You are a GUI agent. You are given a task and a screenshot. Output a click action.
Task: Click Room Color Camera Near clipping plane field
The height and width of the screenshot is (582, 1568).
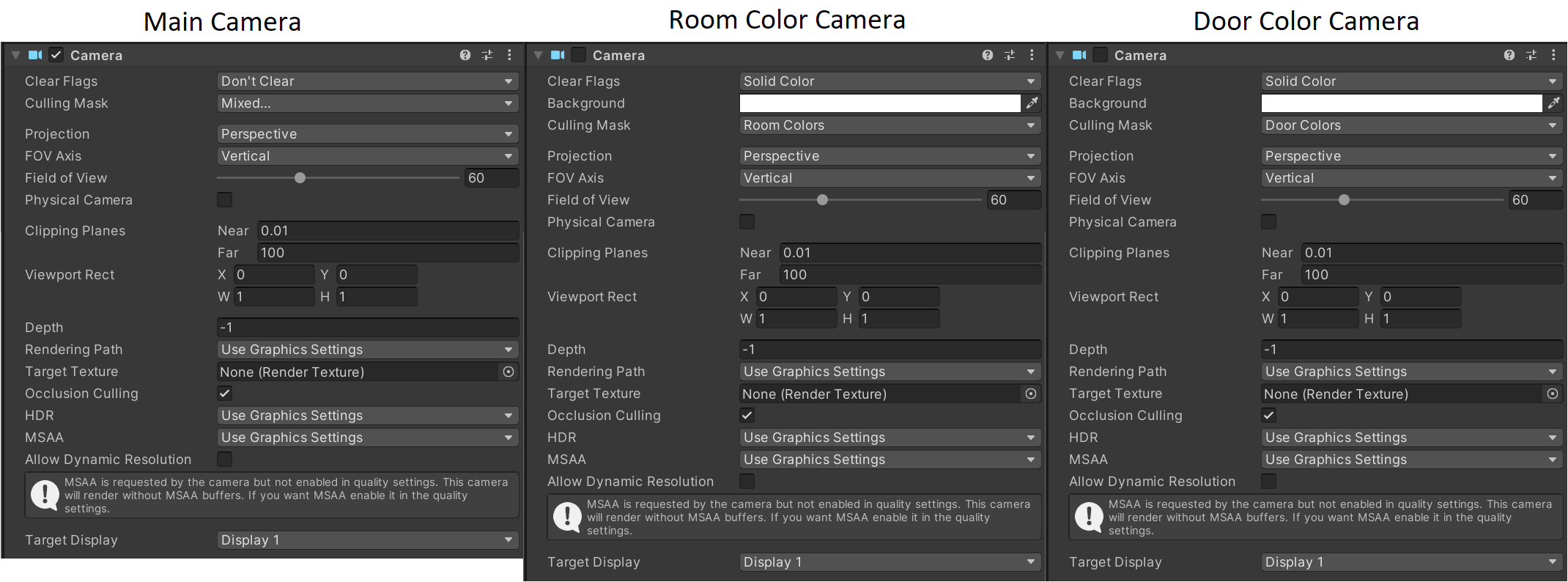909,253
